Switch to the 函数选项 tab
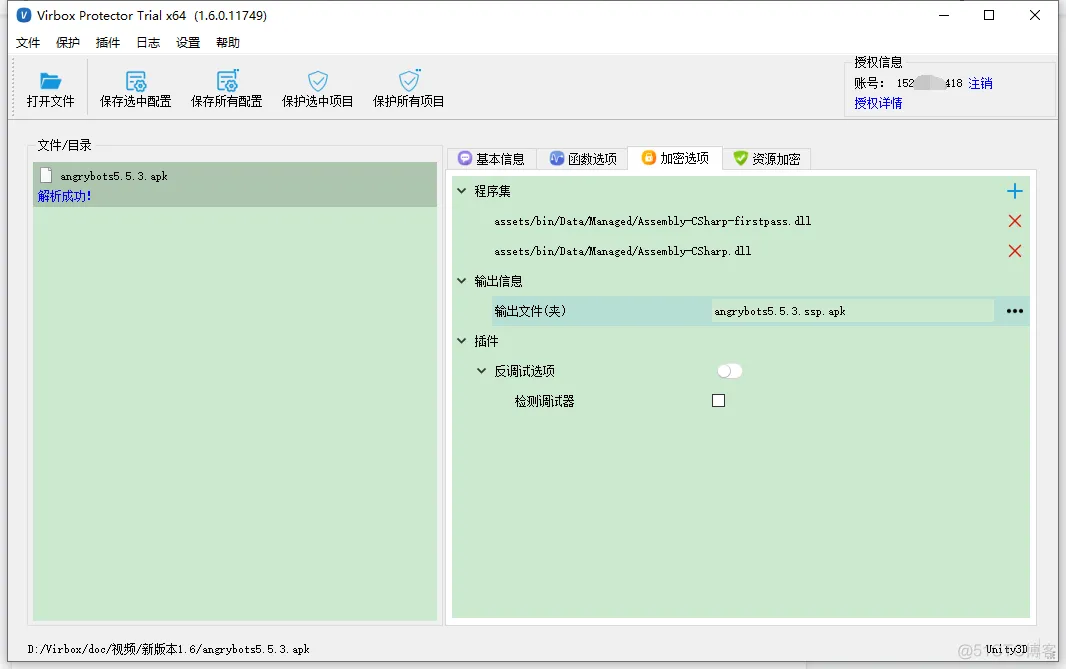This screenshot has width=1066, height=669. (x=583, y=158)
